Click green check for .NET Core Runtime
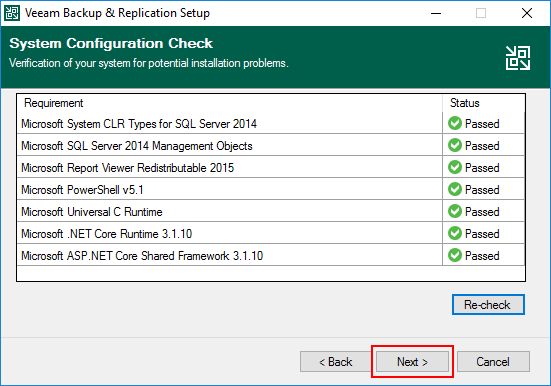 click(x=455, y=233)
